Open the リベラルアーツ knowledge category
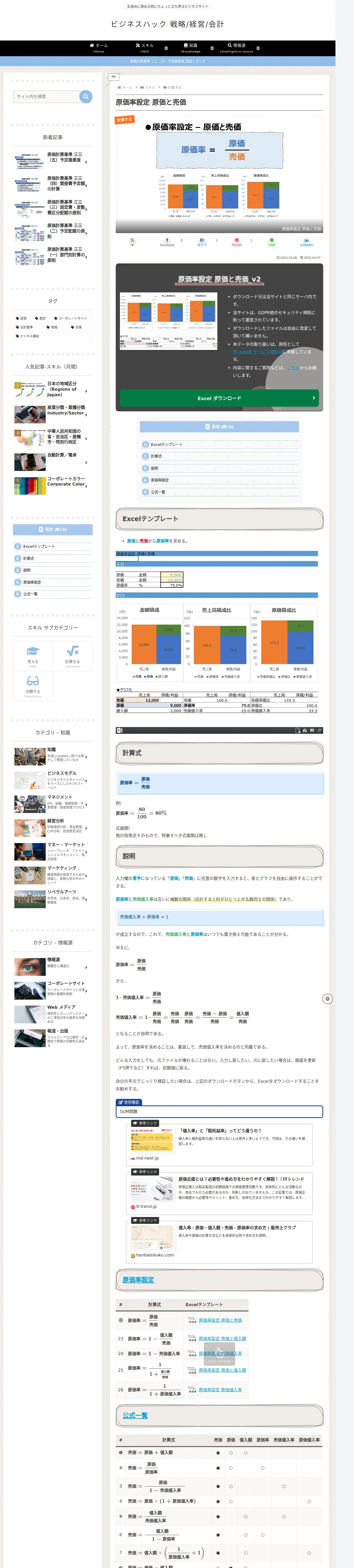The image size is (354, 1568). pyautogui.click(x=53, y=899)
